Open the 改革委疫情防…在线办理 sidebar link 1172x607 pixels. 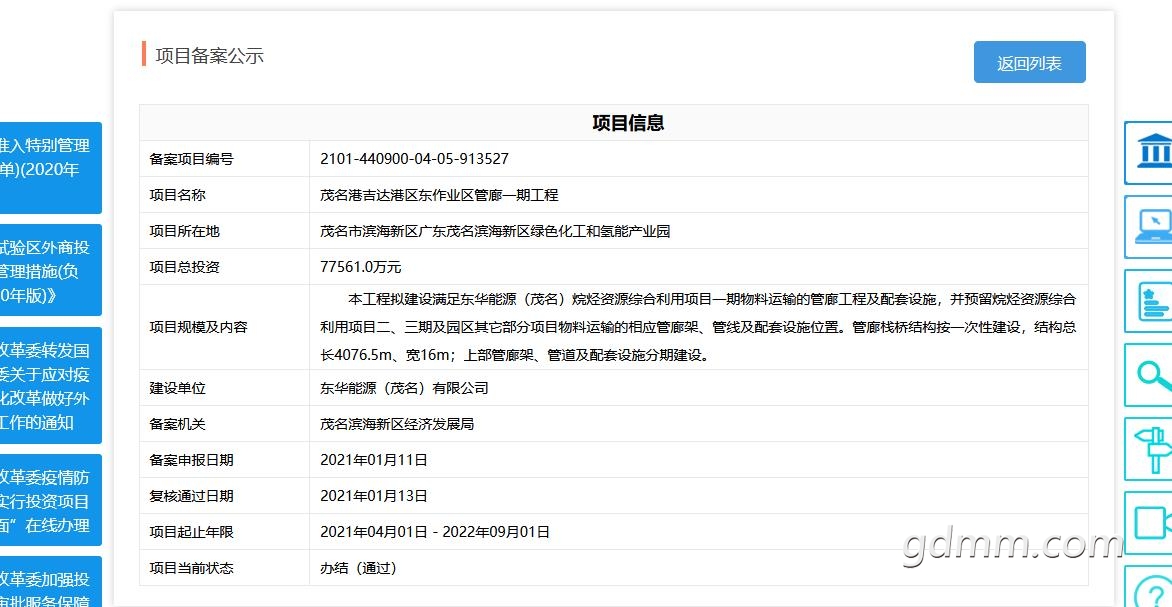coord(49,500)
